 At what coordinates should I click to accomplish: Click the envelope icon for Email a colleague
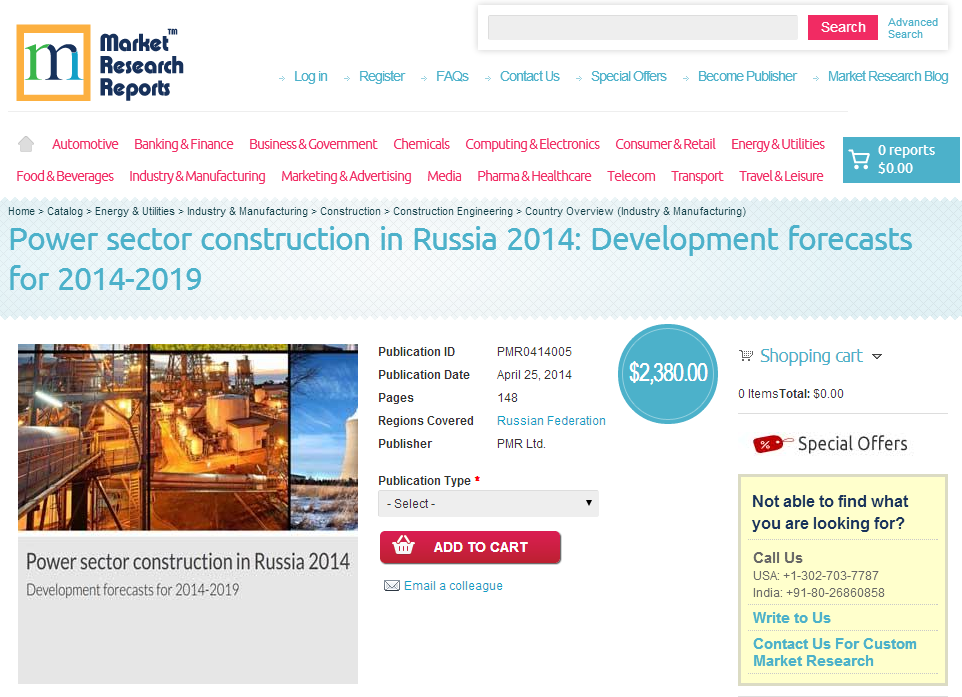click(391, 585)
